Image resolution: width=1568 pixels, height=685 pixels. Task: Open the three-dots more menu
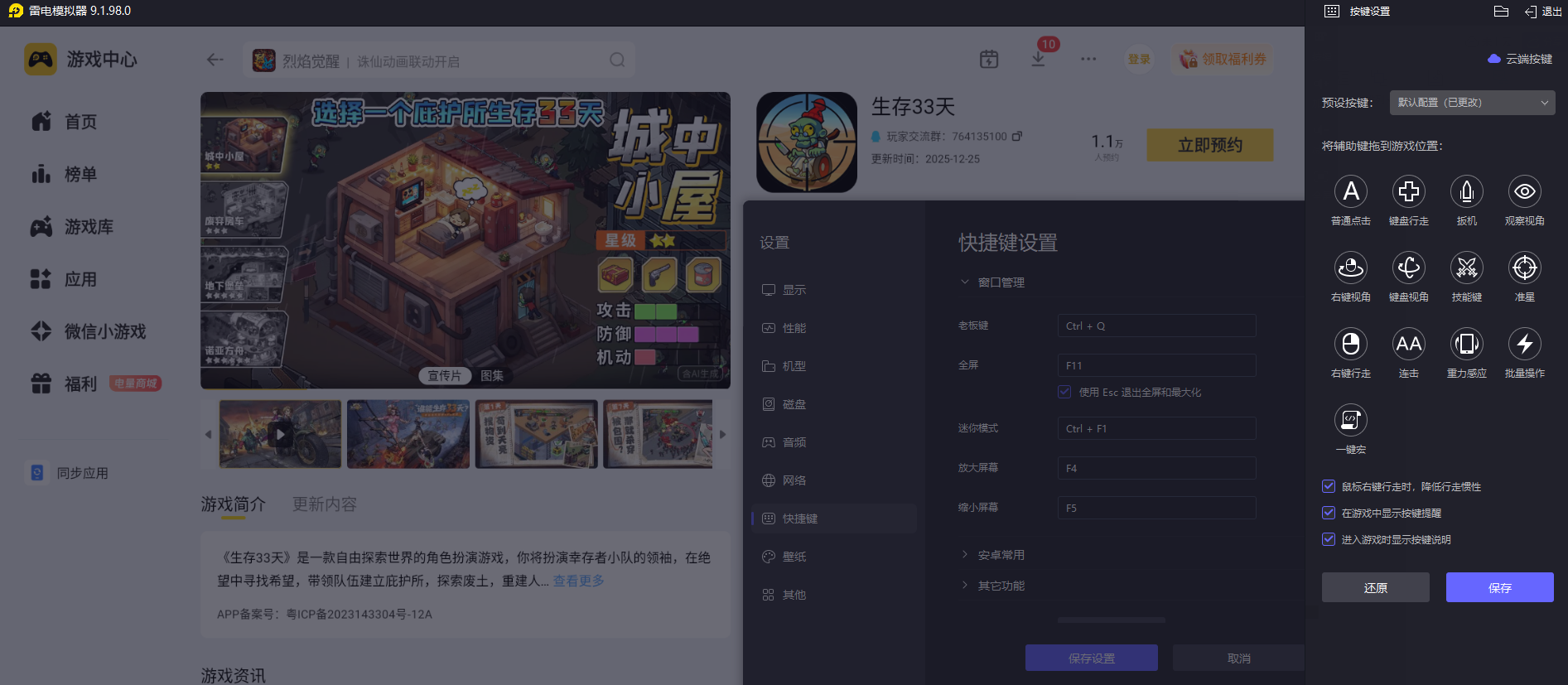click(x=1088, y=59)
